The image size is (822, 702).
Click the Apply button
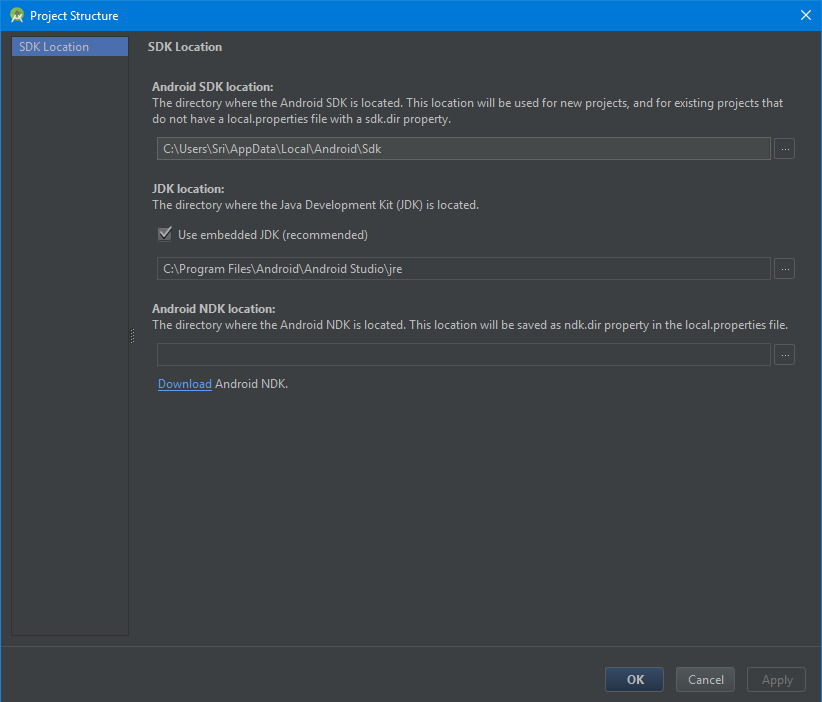(x=776, y=679)
